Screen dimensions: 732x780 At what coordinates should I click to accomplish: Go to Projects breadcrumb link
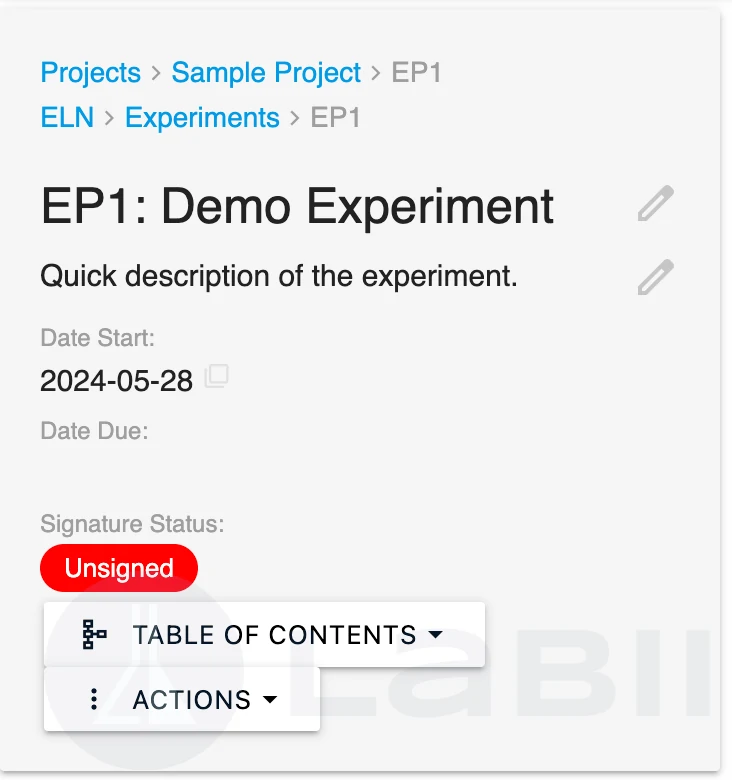click(90, 73)
